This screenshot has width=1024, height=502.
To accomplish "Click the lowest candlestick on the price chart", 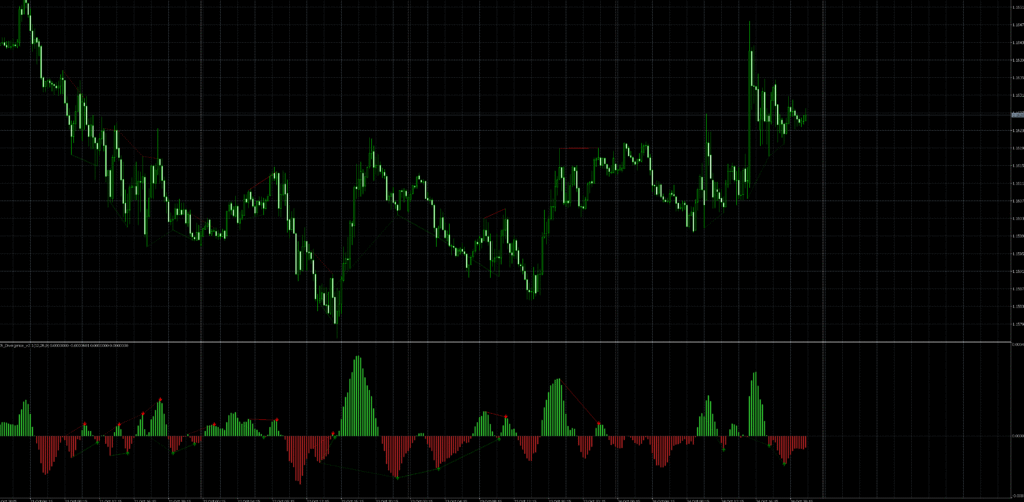I will pyautogui.click(x=336, y=310).
